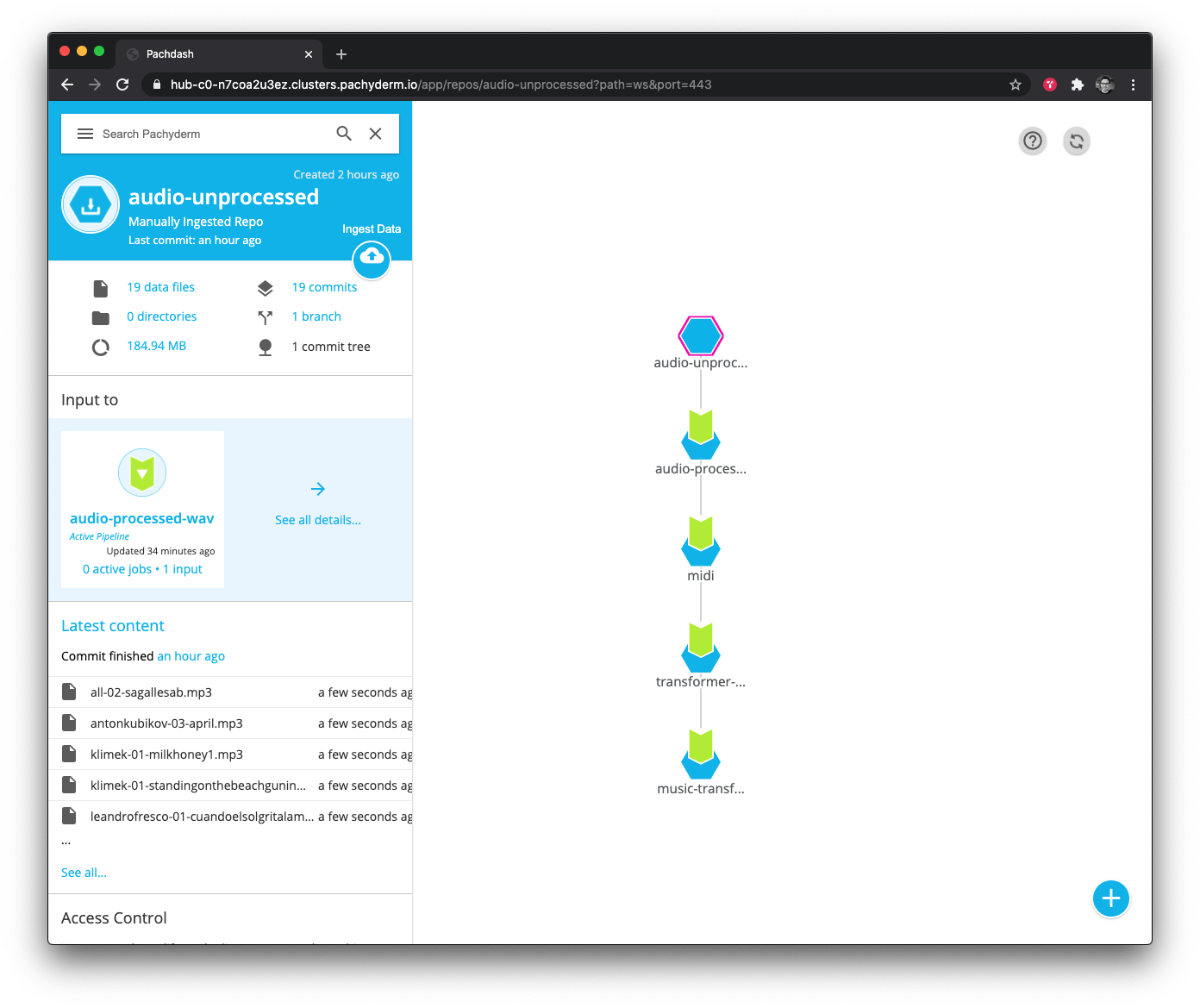Click the data files document icon

click(x=101, y=288)
